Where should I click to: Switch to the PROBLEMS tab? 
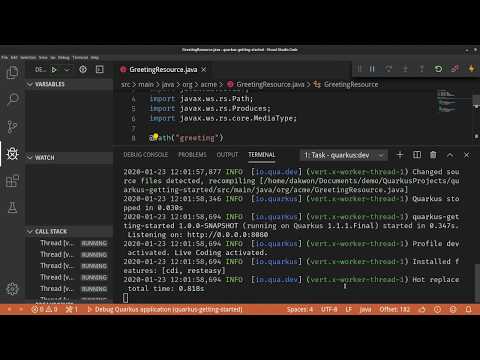(x=192, y=155)
